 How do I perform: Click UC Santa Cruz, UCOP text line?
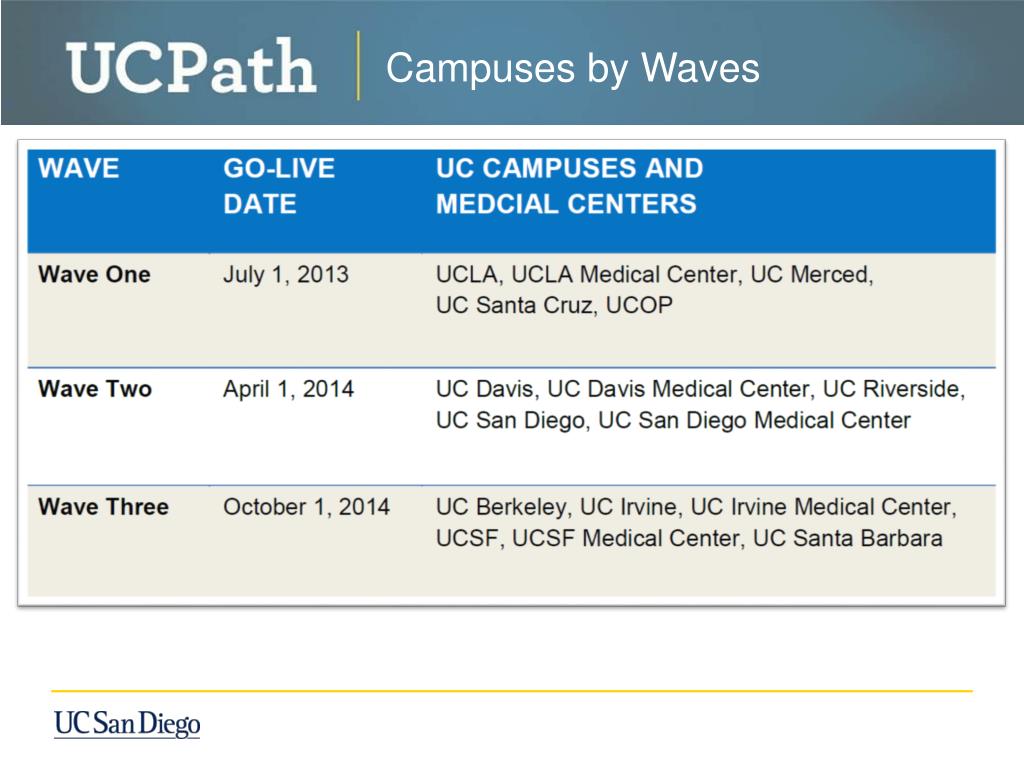point(554,305)
